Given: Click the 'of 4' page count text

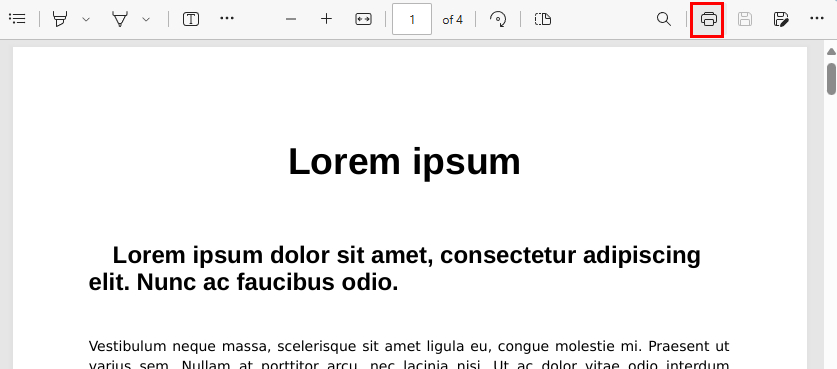Looking at the screenshot, I should (452, 20).
